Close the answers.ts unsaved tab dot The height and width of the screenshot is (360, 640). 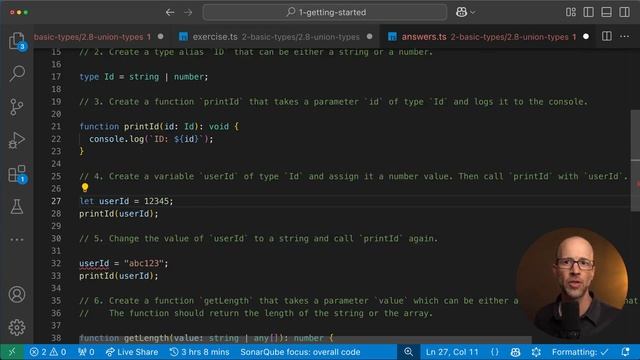click(586, 37)
